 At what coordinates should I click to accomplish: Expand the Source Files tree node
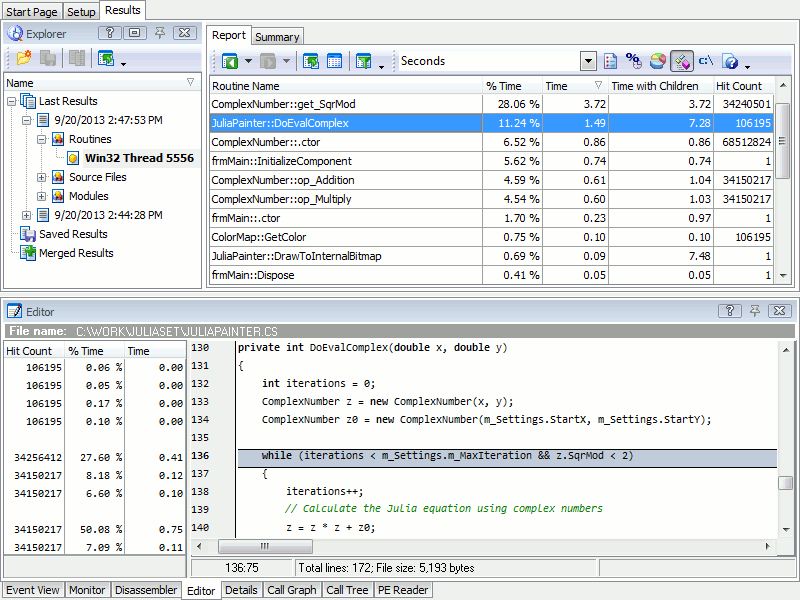pos(42,177)
